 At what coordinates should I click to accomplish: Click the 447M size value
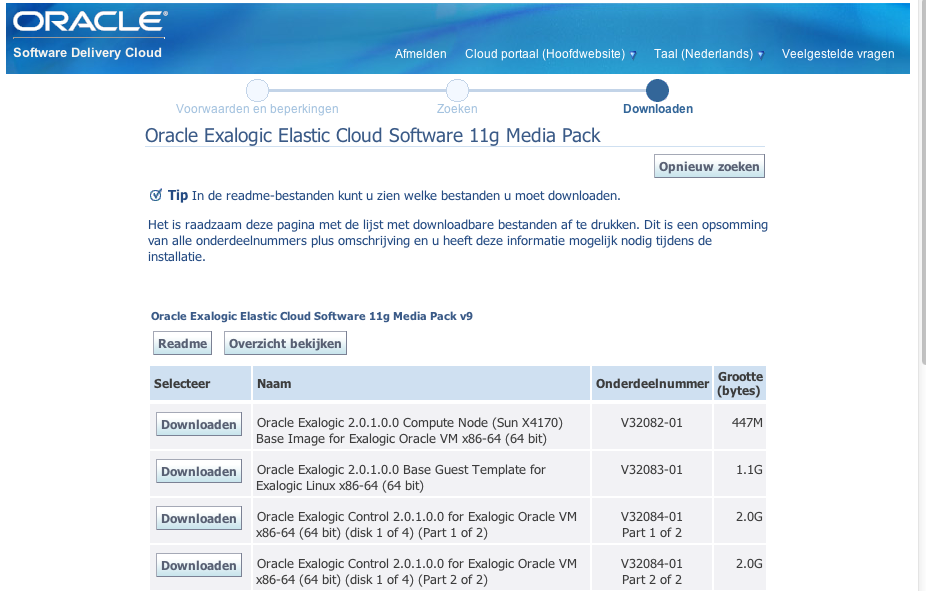(x=747, y=423)
